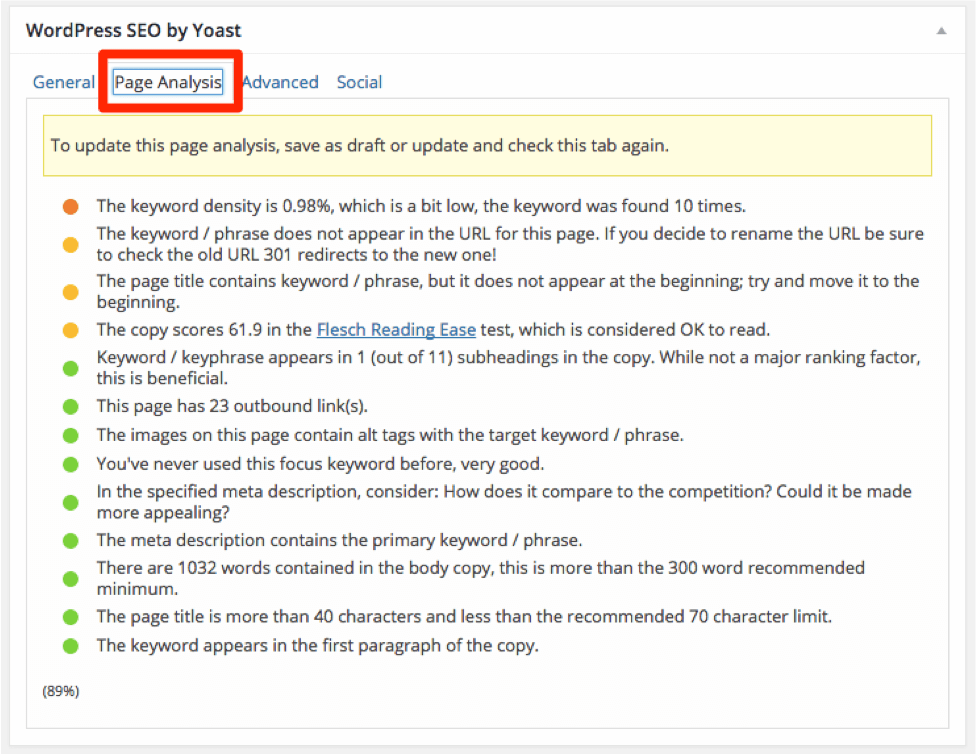Click the yellow dot beside page title warning
Viewport: 976px width, 755px height.
point(70,292)
